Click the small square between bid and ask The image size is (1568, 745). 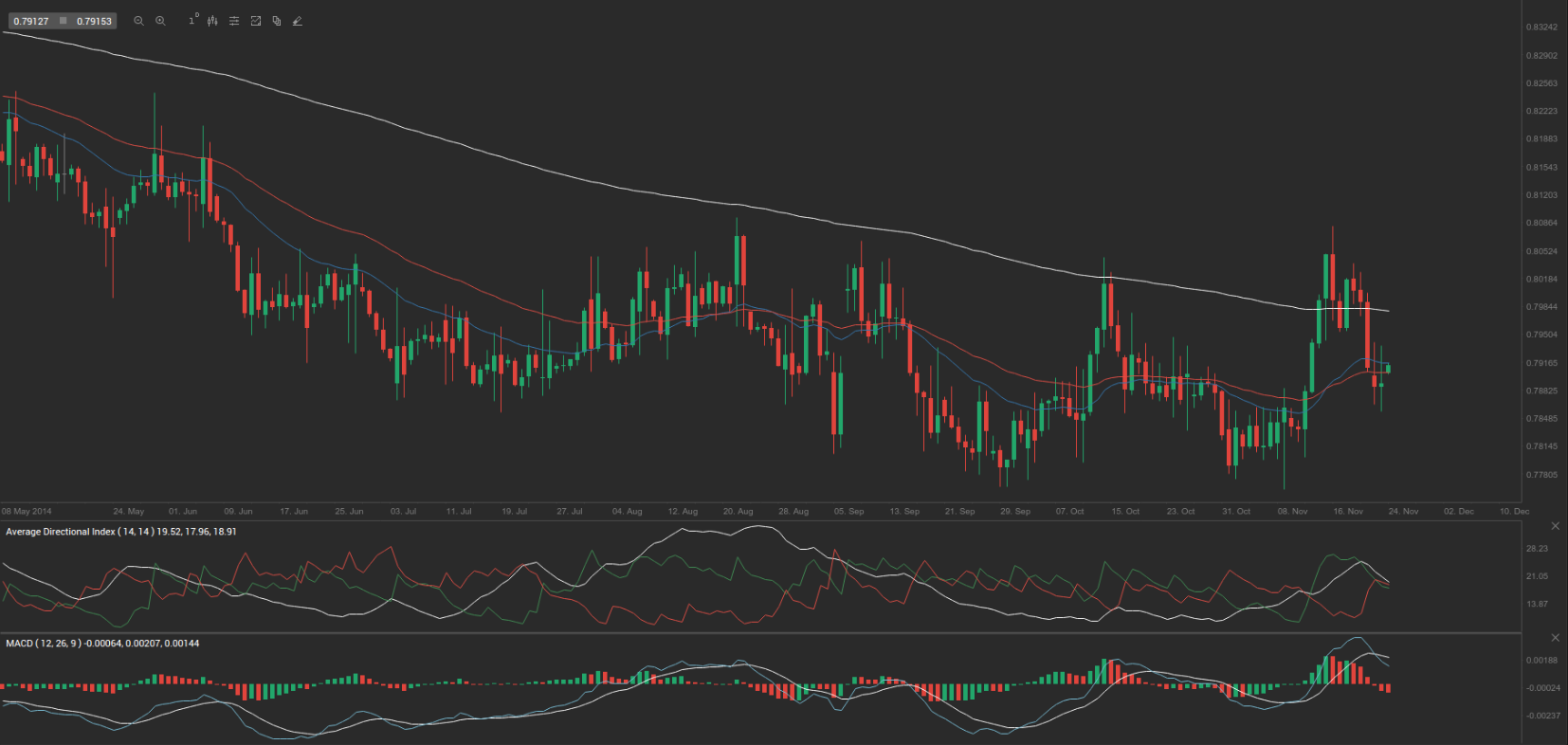(x=64, y=21)
